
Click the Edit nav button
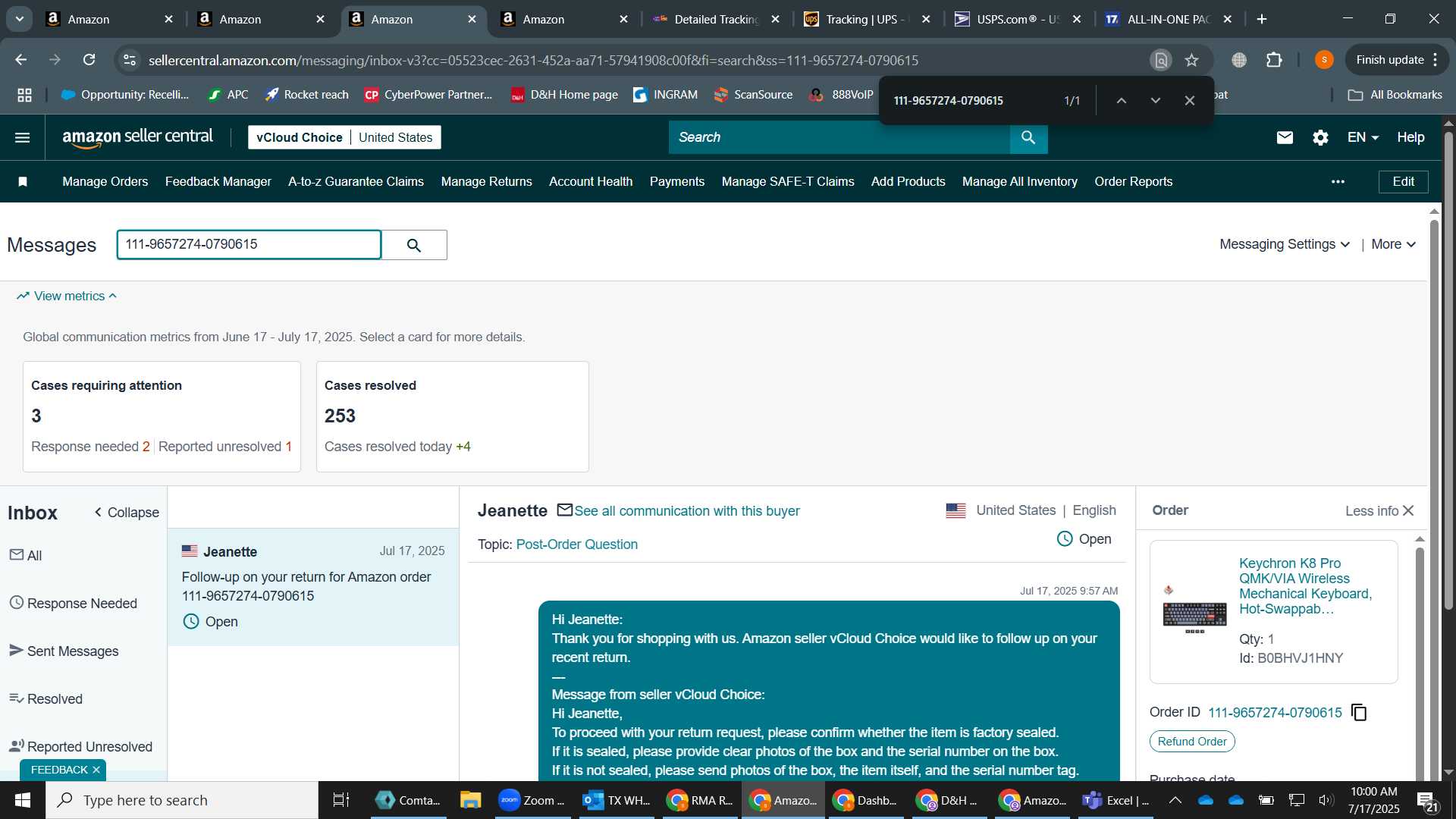[x=1403, y=181]
